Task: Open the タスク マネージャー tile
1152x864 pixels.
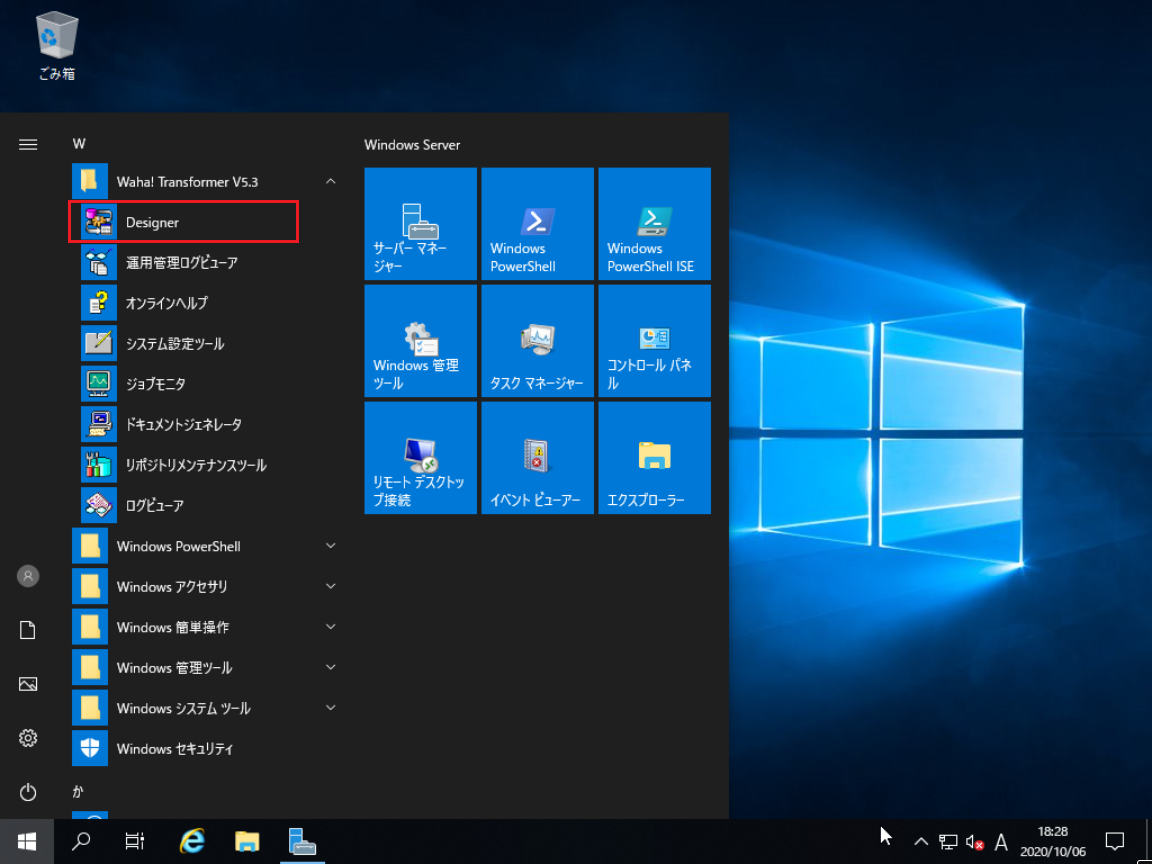Action: click(x=537, y=341)
